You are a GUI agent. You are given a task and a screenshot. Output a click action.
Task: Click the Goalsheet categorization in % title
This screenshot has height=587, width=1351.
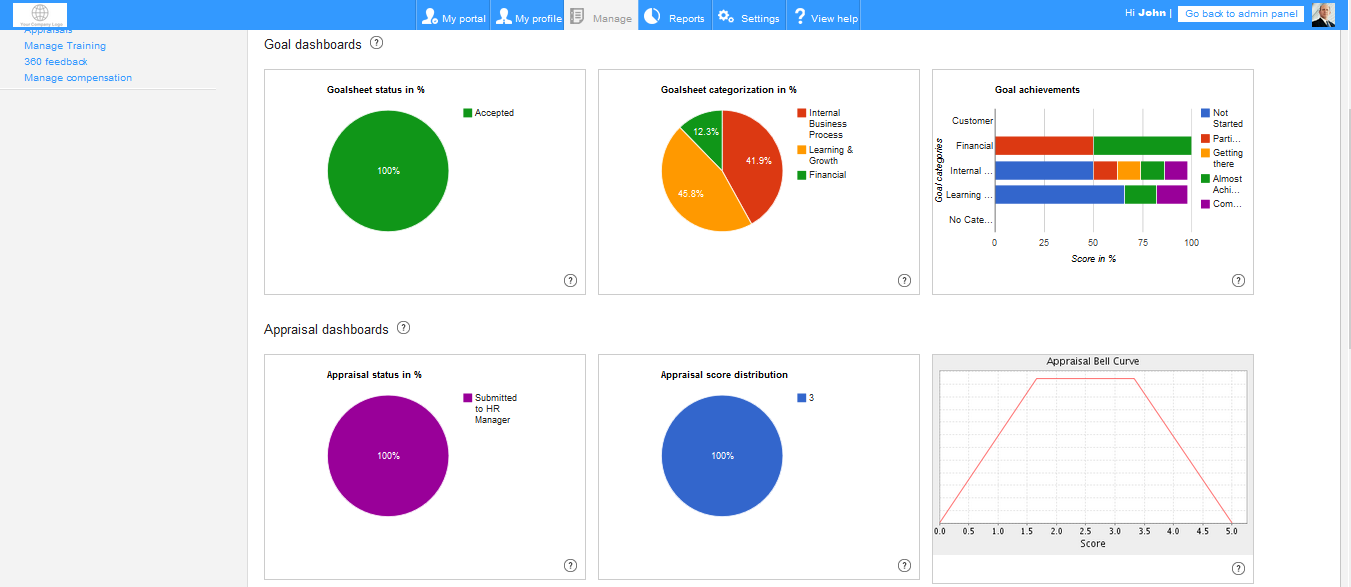tap(729, 90)
